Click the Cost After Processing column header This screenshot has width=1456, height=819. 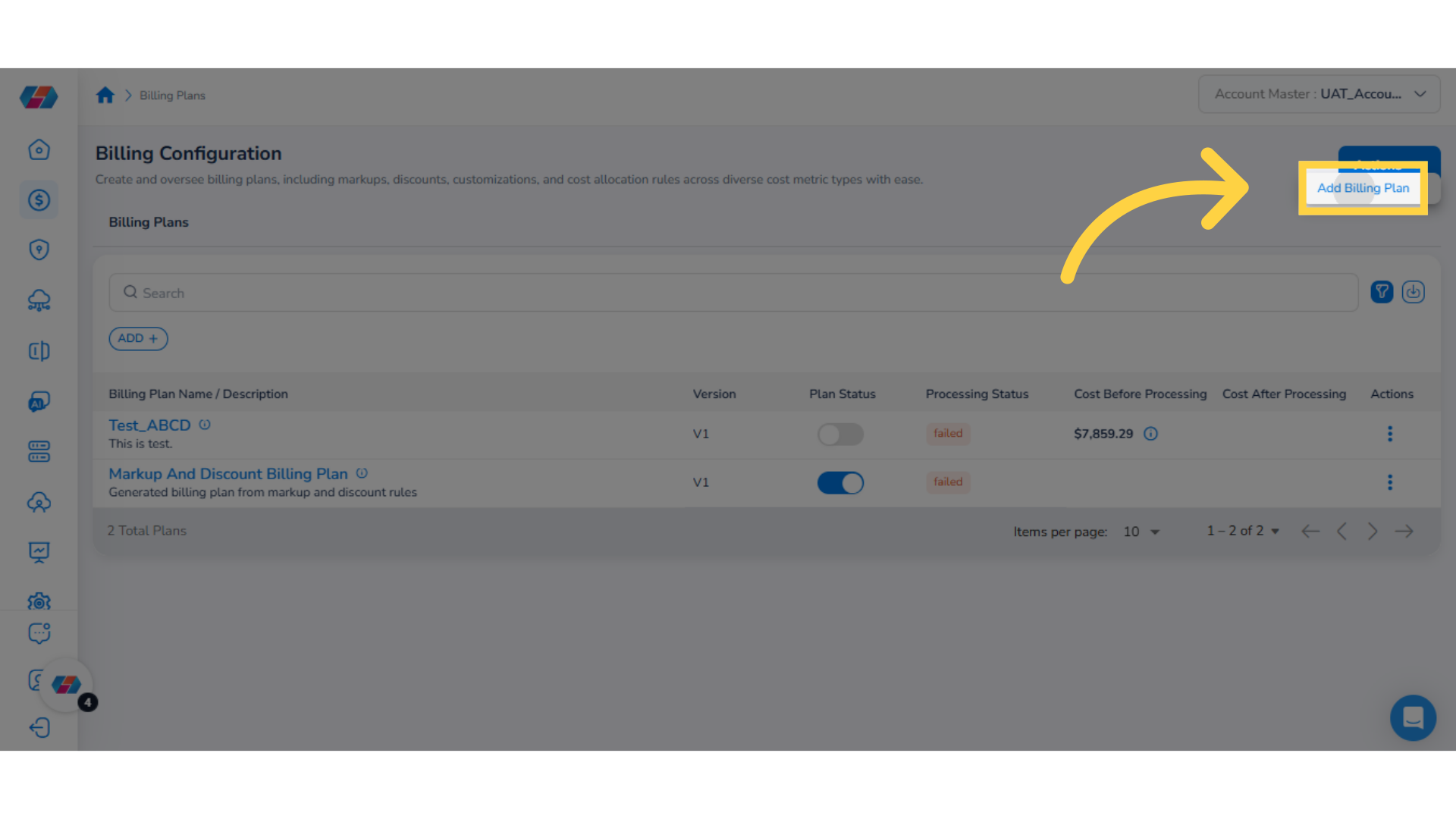pos(1284,394)
